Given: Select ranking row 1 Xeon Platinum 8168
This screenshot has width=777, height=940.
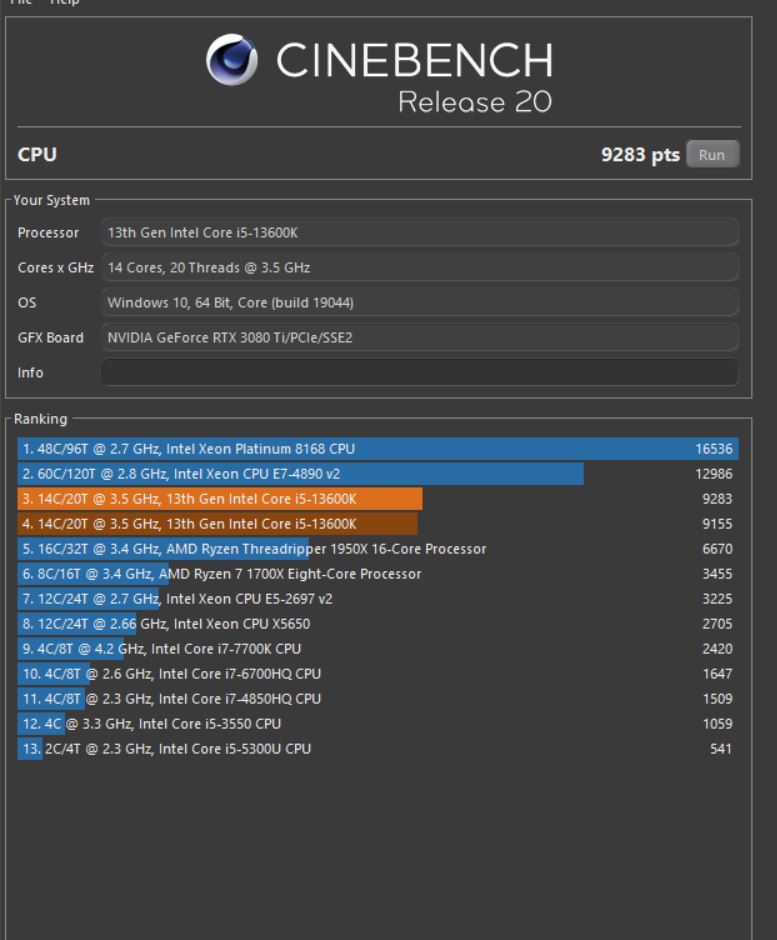Looking at the screenshot, I should point(378,449).
